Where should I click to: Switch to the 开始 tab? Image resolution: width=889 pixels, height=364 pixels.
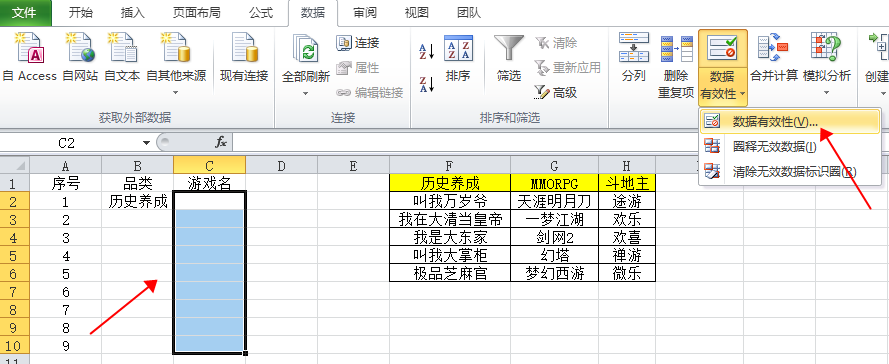point(80,12)
